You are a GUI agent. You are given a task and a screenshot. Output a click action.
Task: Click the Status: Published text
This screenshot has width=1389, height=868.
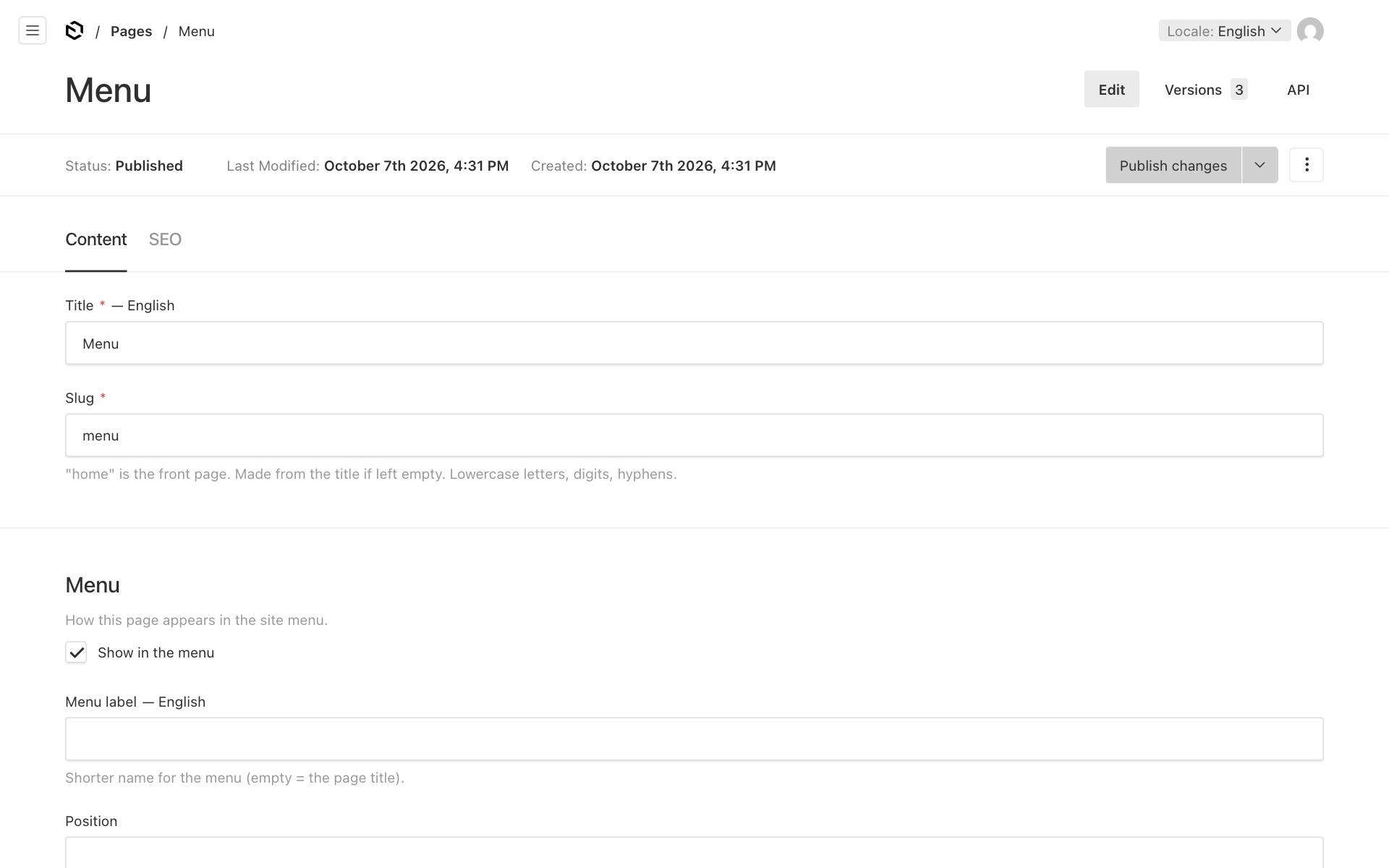coord(124,166)
